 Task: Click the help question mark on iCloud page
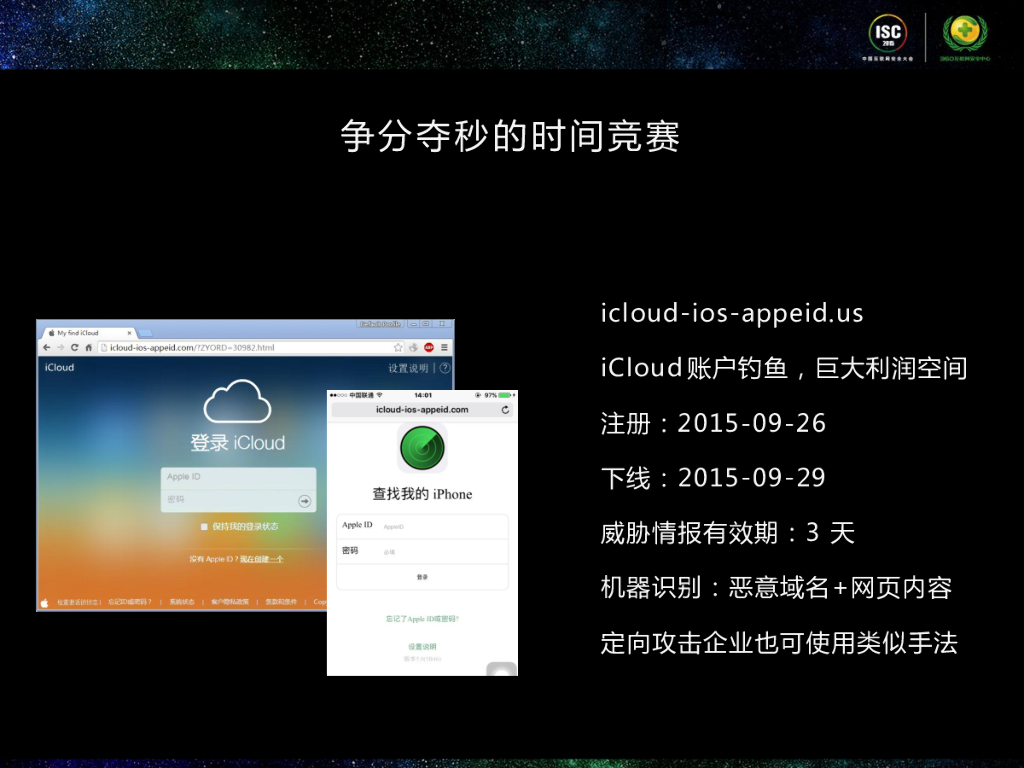(445, 368)
